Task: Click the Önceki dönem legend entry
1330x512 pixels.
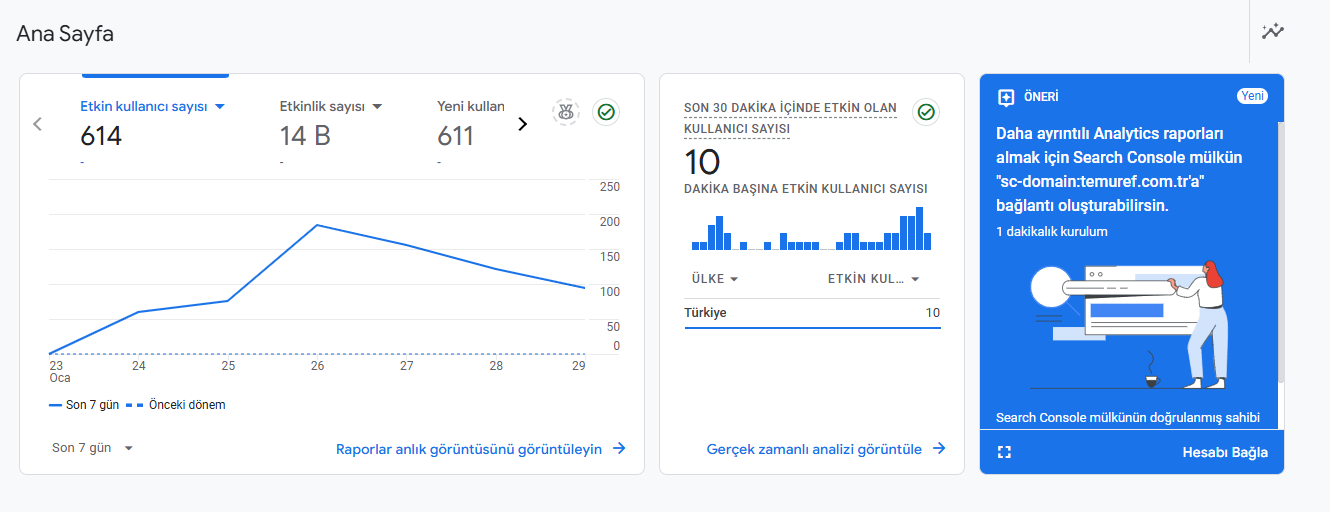Action: [x=178, y=405]
